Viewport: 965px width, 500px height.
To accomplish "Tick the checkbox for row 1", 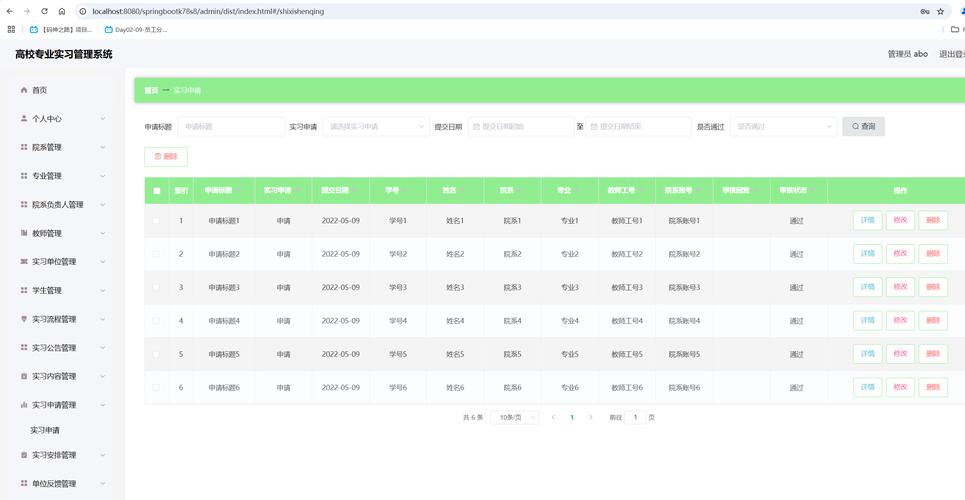I will coord(156,221).
